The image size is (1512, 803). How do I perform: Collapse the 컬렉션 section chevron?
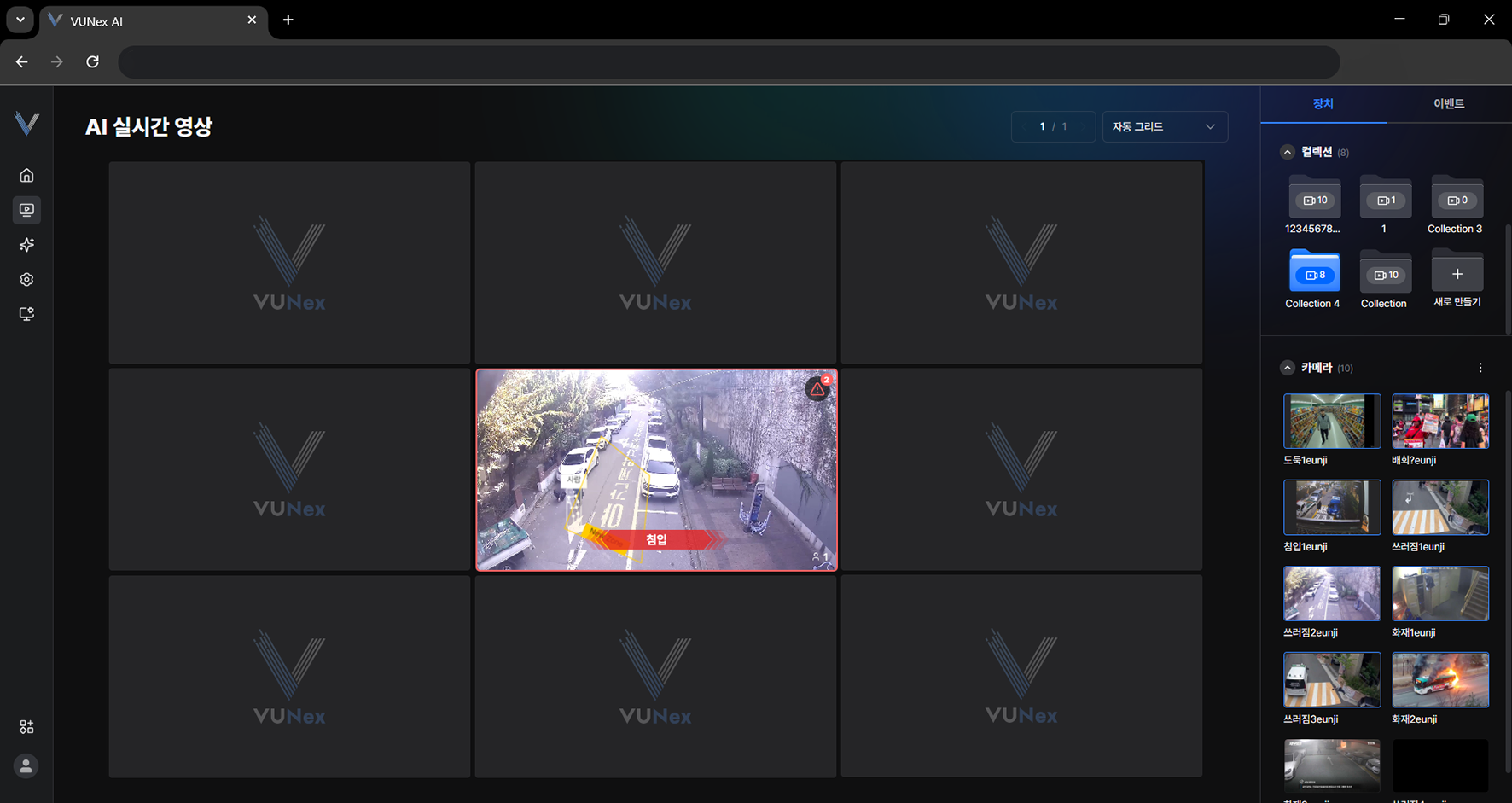pos(1287,153)
